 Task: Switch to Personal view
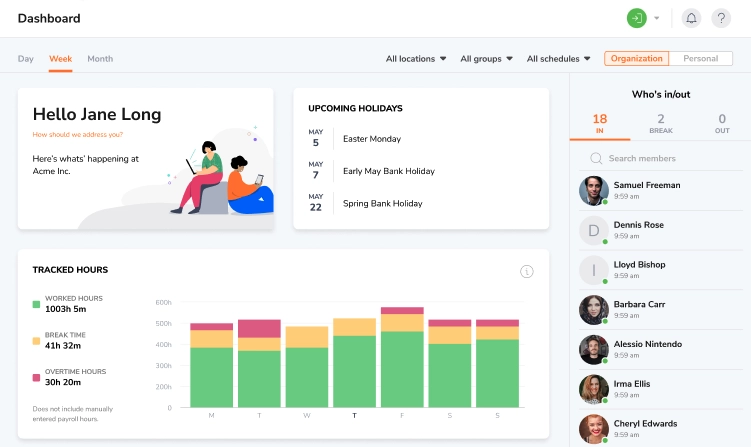(x=700, y=59)
